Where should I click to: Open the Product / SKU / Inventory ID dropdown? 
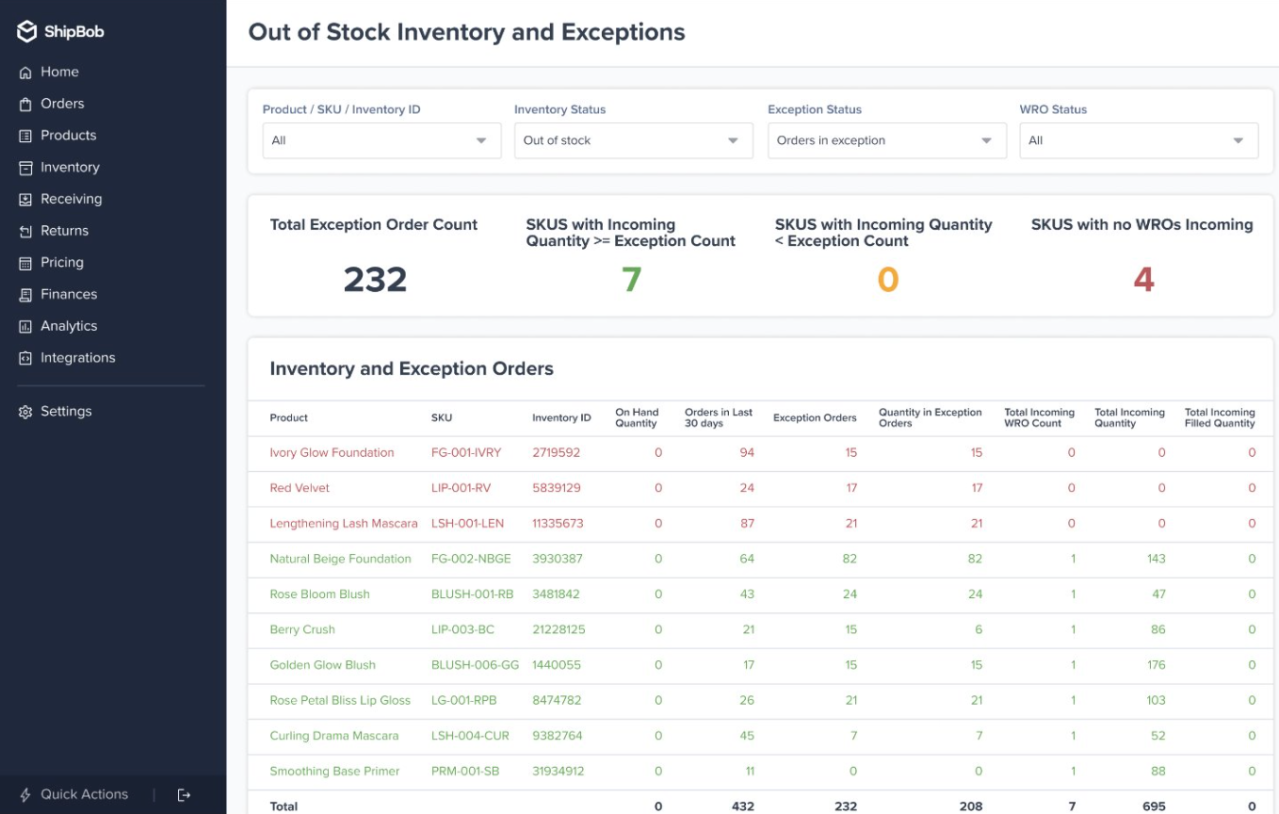tap(381, 141)
